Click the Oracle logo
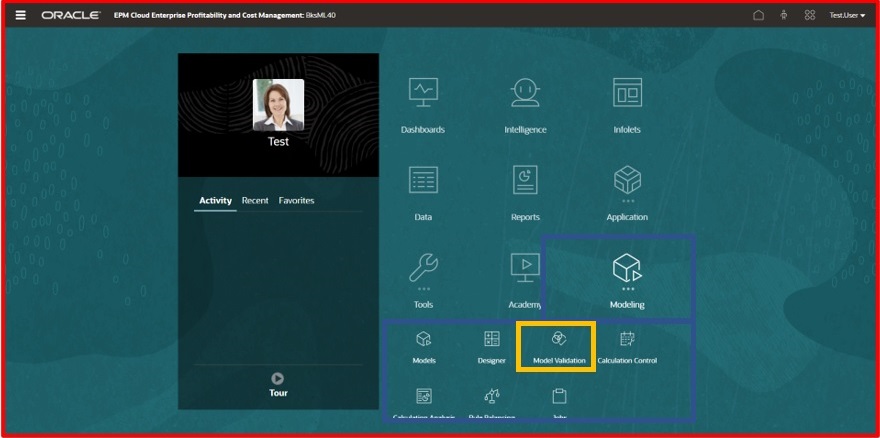Viewport: 880px width, 438px height. (x=71, y=15)
